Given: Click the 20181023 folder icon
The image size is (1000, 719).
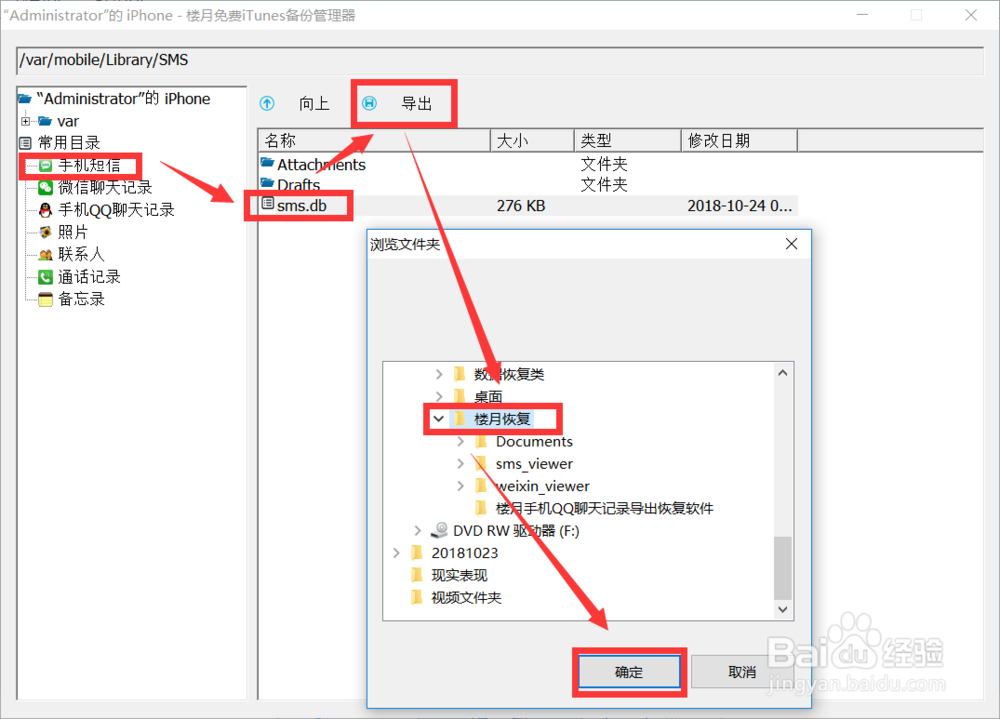Looking at the screenshot, I should 417,552.
